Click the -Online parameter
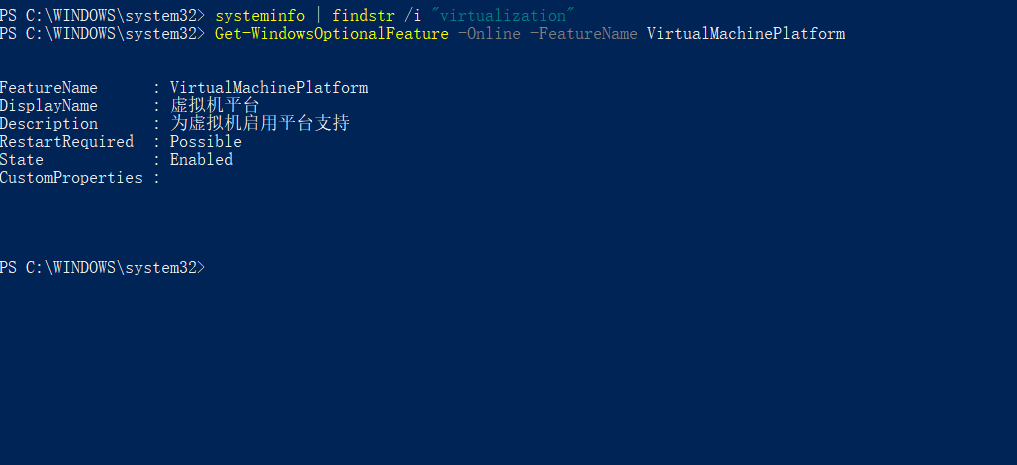The image size is (1017, 465). click(x=489, y=34)
